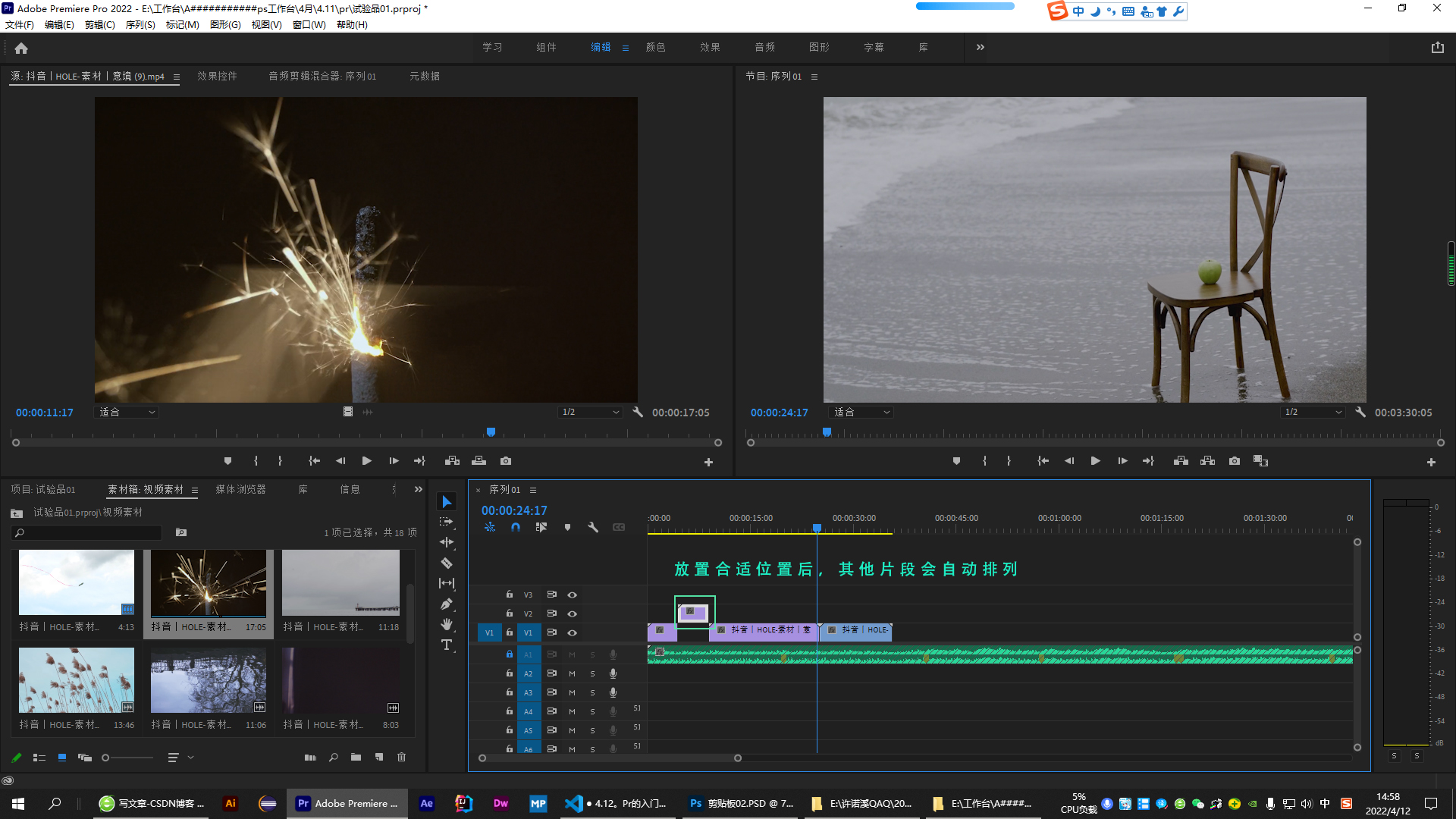Unlock the A1 audio track
Screen dimensions: 1456x819
pos(510,654)
